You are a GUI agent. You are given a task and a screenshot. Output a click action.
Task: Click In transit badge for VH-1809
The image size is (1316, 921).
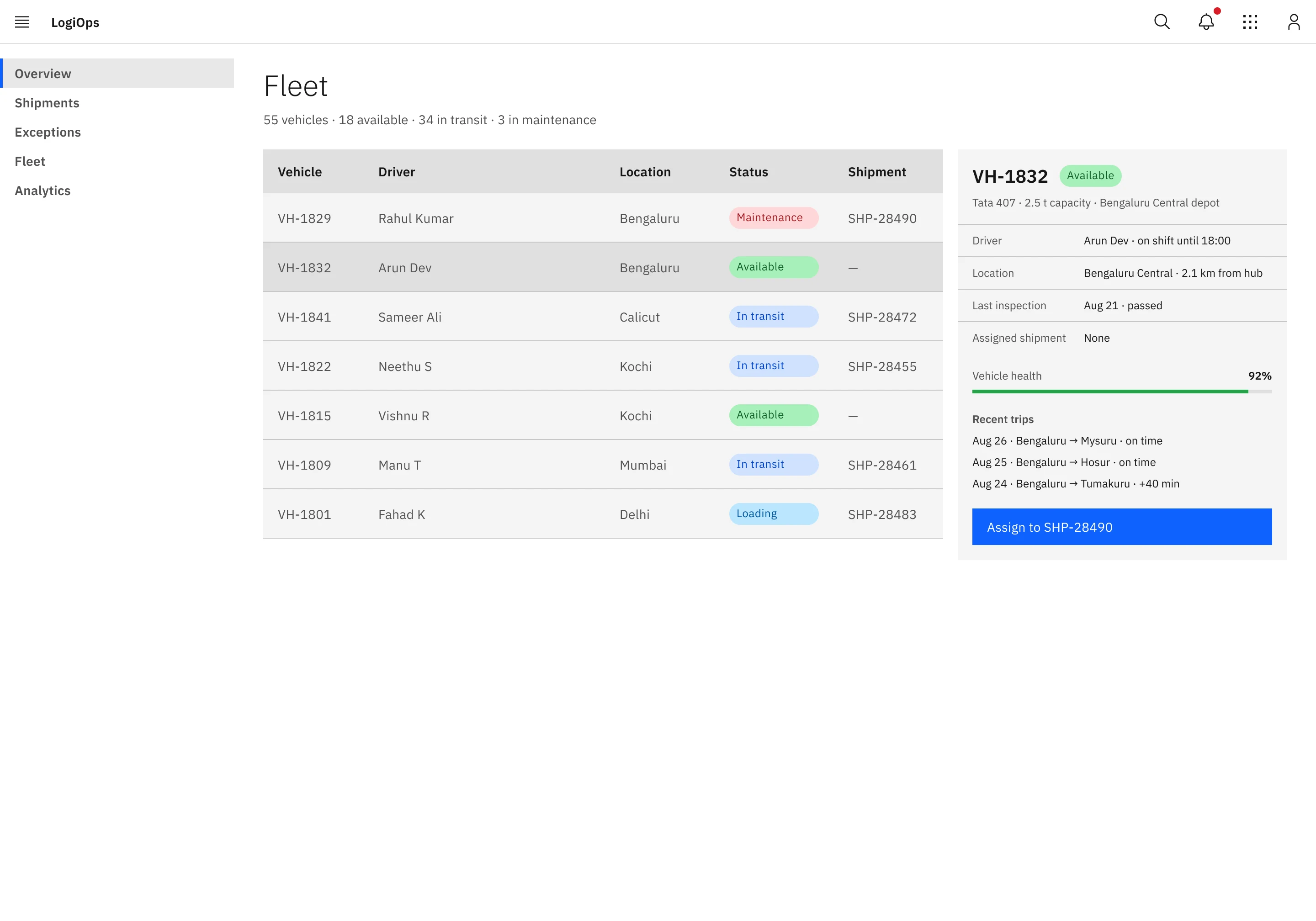click(773, 464)
